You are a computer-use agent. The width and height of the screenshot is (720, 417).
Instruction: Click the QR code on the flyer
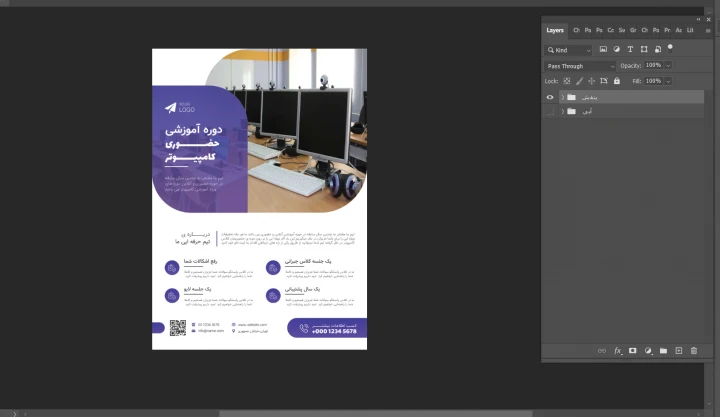click(178, 328)
